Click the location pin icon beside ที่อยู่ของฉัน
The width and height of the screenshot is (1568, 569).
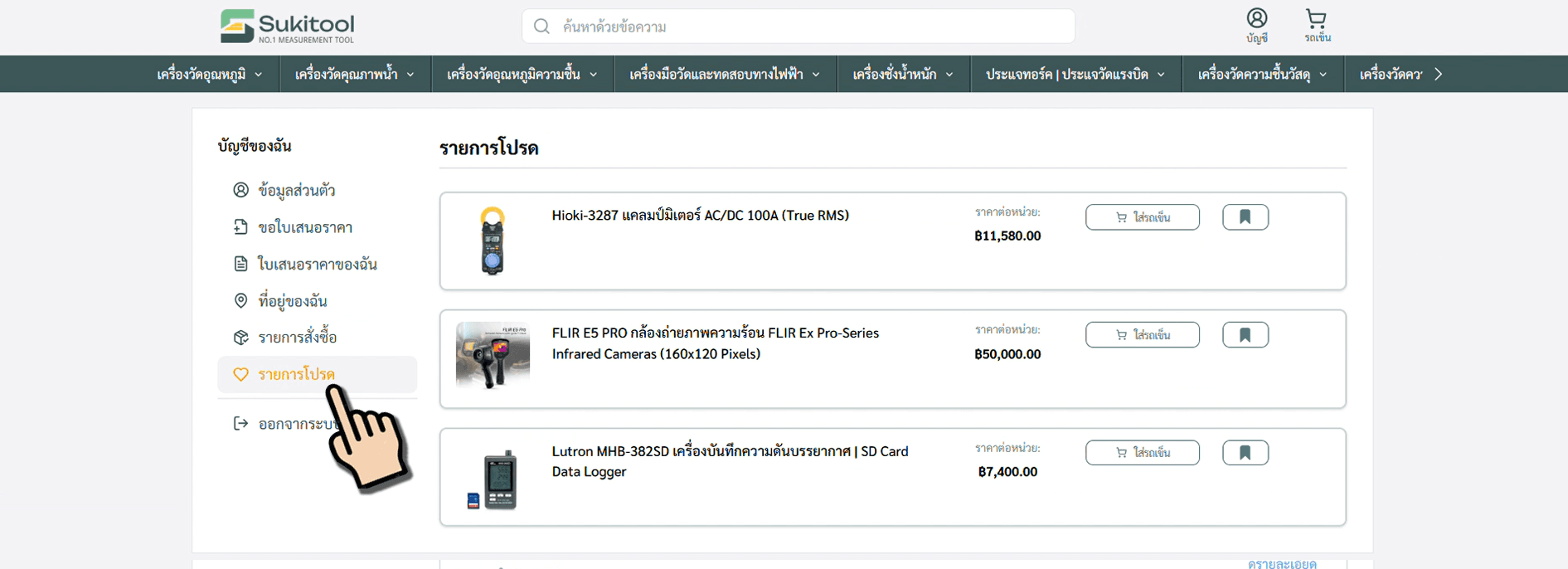point(240,300)
